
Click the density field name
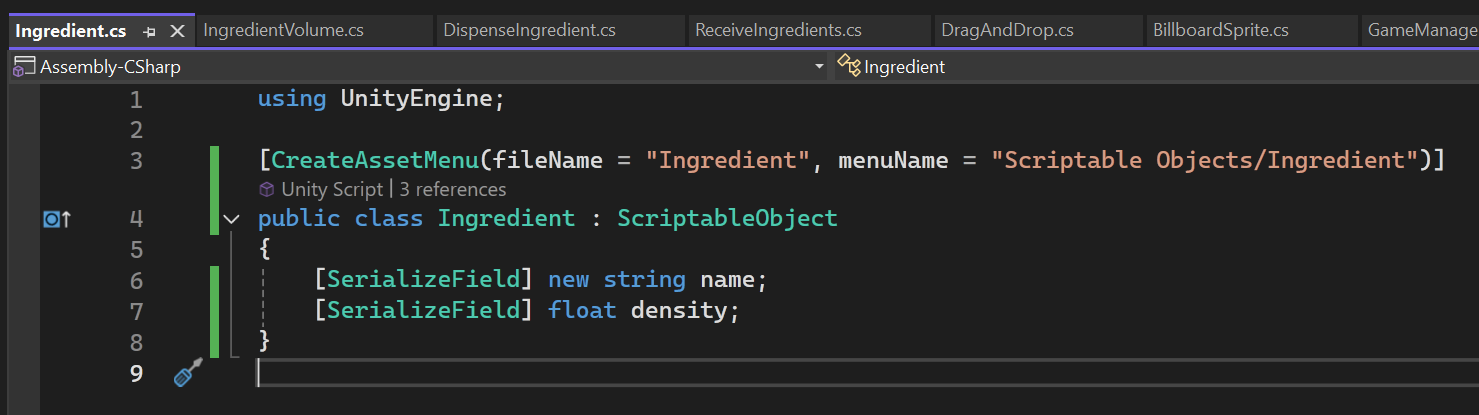pyautogui.click(x=679, y=310)
